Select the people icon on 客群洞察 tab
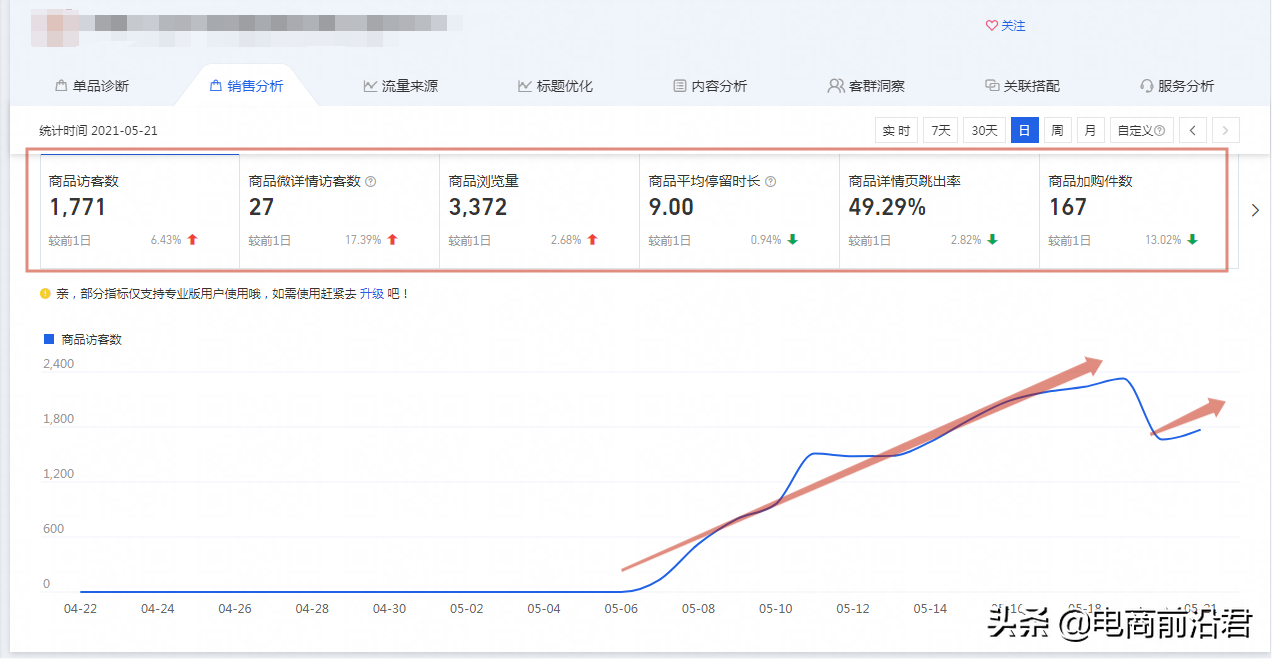The image size is (1272, 659). [x=836, y=86]
